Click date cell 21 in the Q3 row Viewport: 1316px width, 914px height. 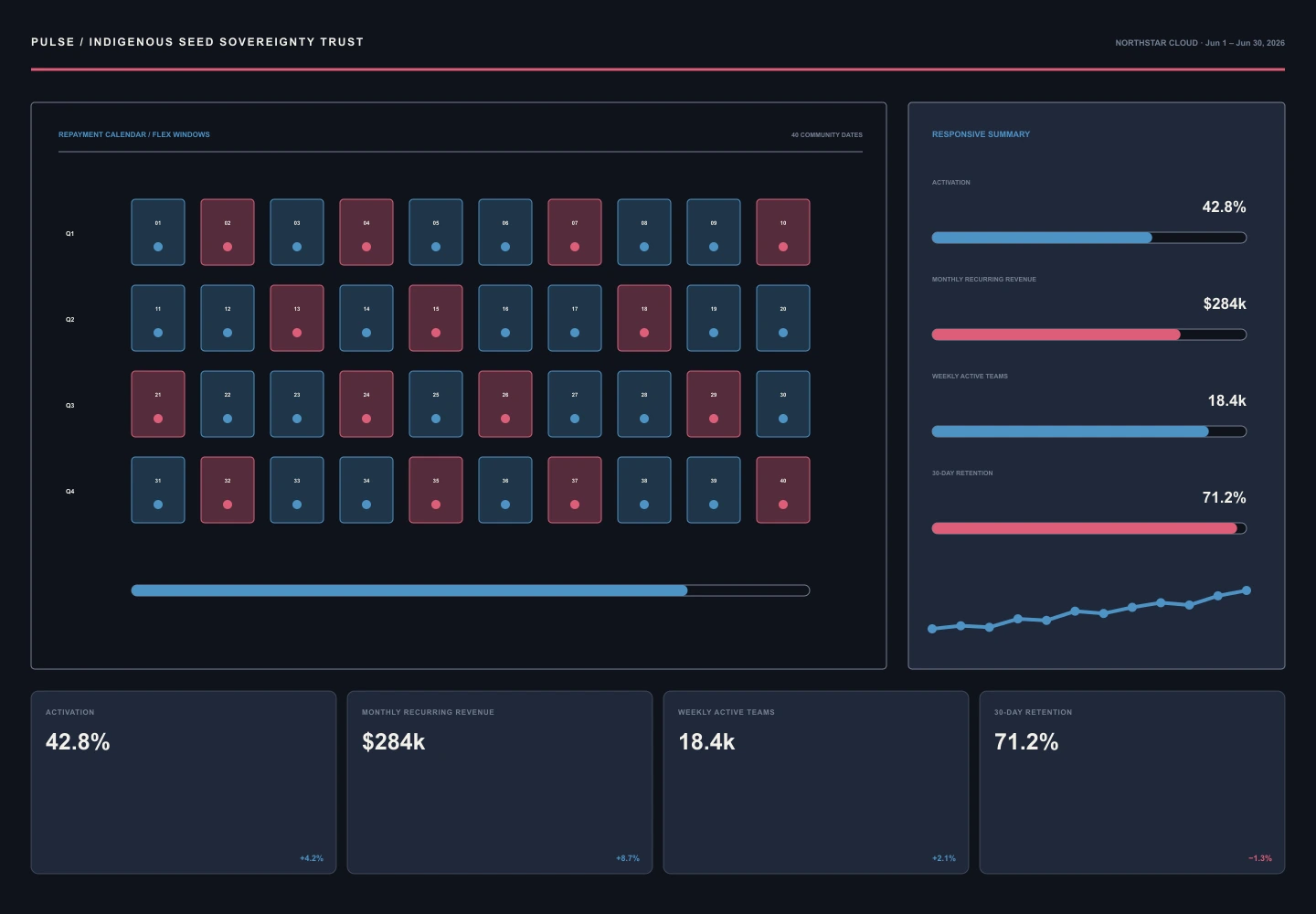pyautogui.click(x=158, y=404)
